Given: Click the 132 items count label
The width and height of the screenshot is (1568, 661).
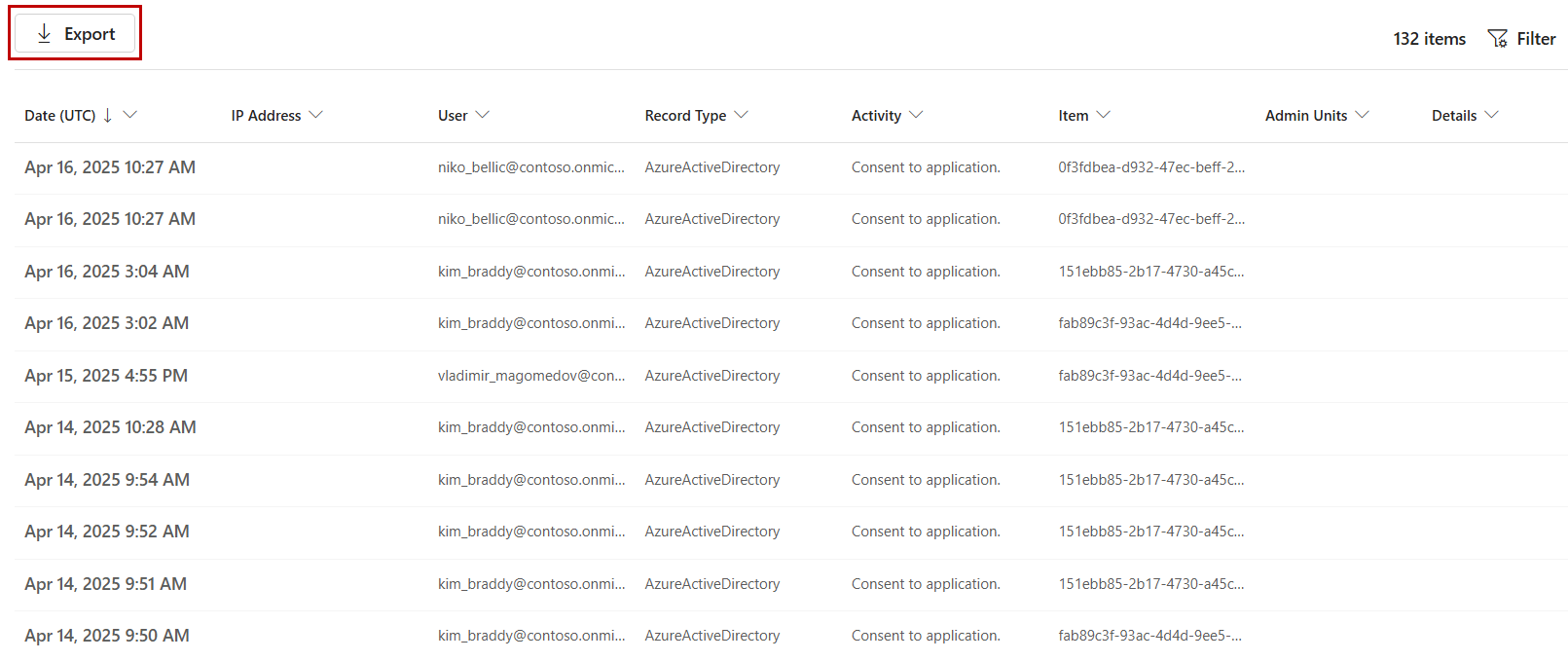Looking at the screenshot, I should click(1429, 39).
